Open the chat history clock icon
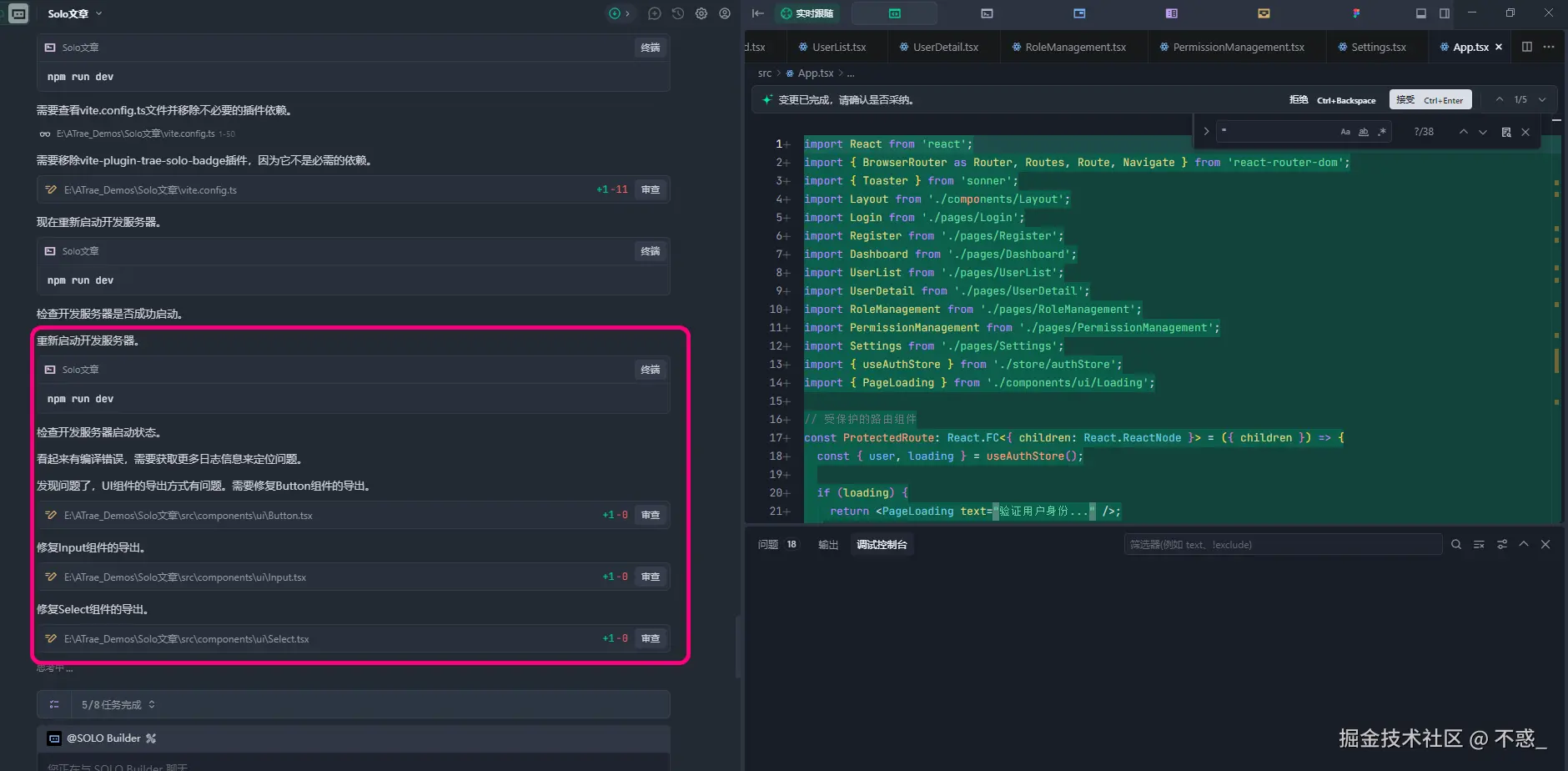 (678, 13)
